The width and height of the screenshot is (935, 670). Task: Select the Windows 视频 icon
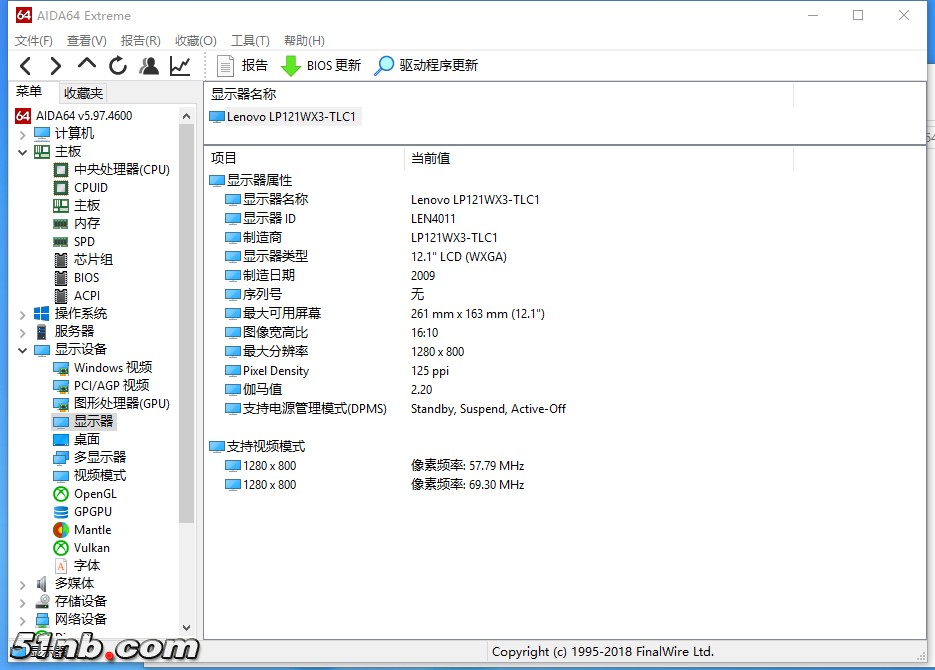point(61,368)
